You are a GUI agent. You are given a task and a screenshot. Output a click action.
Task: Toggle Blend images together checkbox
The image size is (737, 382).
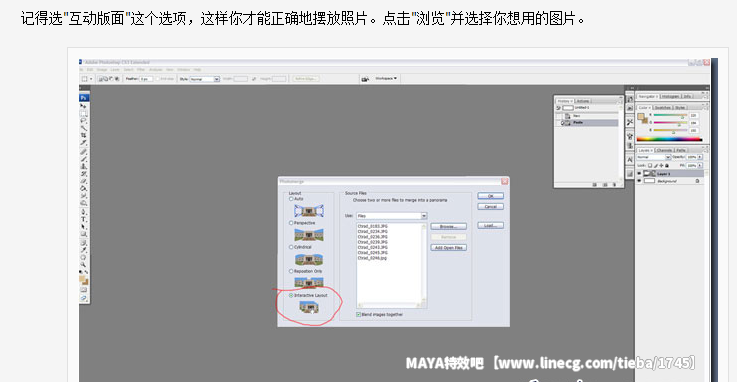click(359, 314)
